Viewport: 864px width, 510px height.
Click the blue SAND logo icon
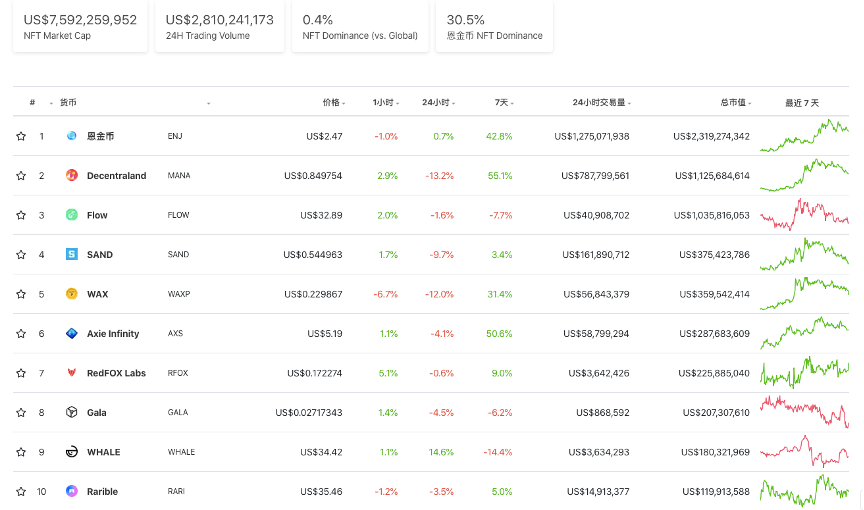pyautogui.click(x=72, y=254)
